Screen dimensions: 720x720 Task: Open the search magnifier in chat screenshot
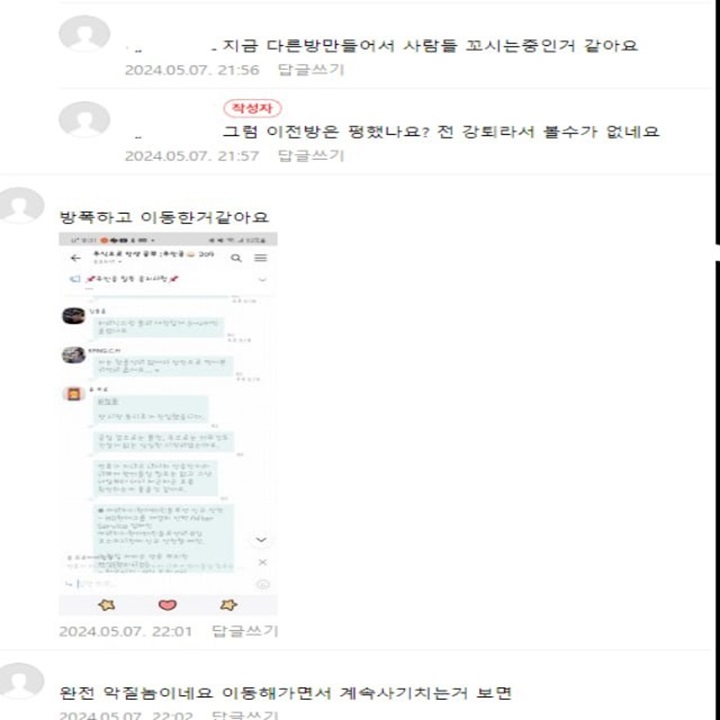(x=236, y=258)
